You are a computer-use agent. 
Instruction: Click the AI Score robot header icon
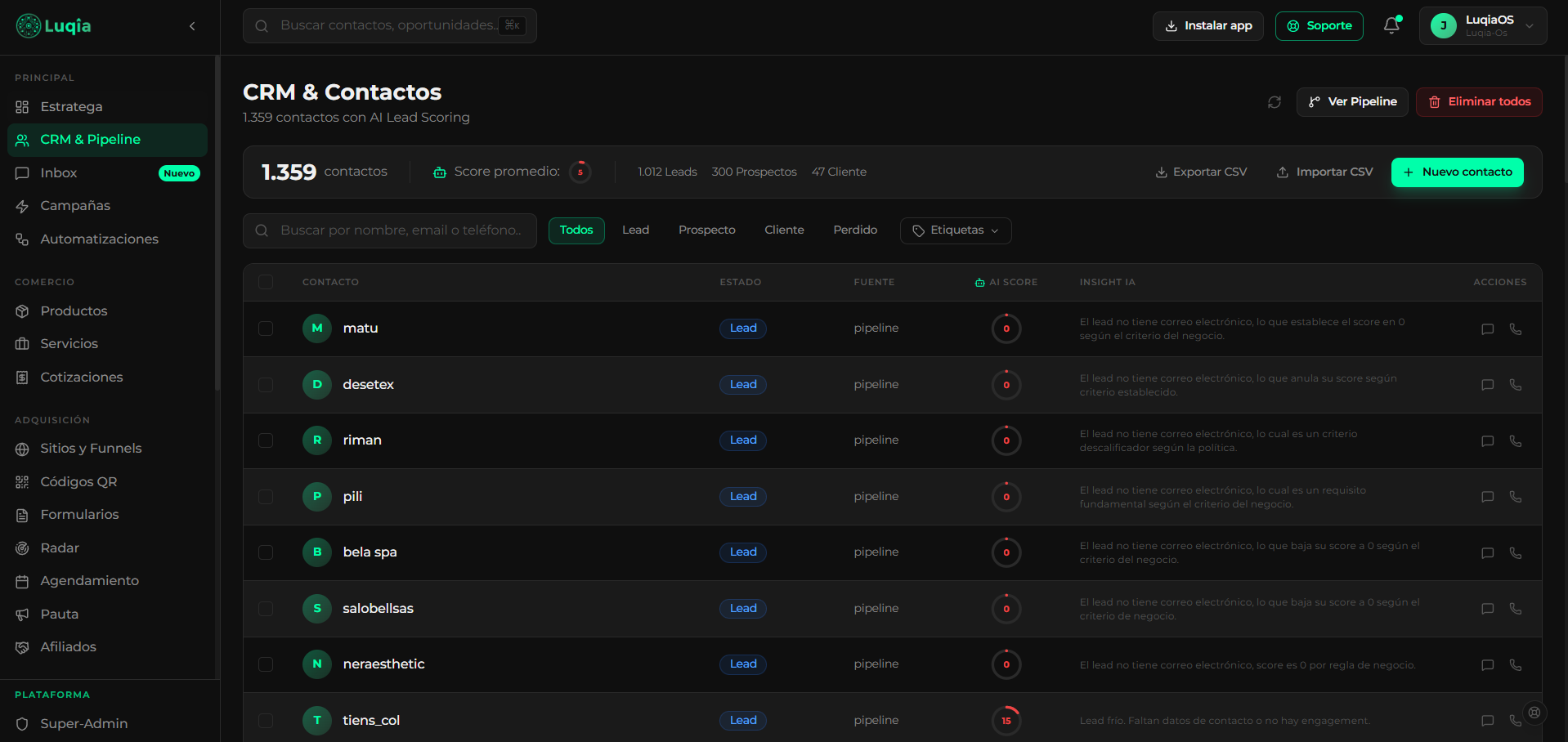pos(979,283)
